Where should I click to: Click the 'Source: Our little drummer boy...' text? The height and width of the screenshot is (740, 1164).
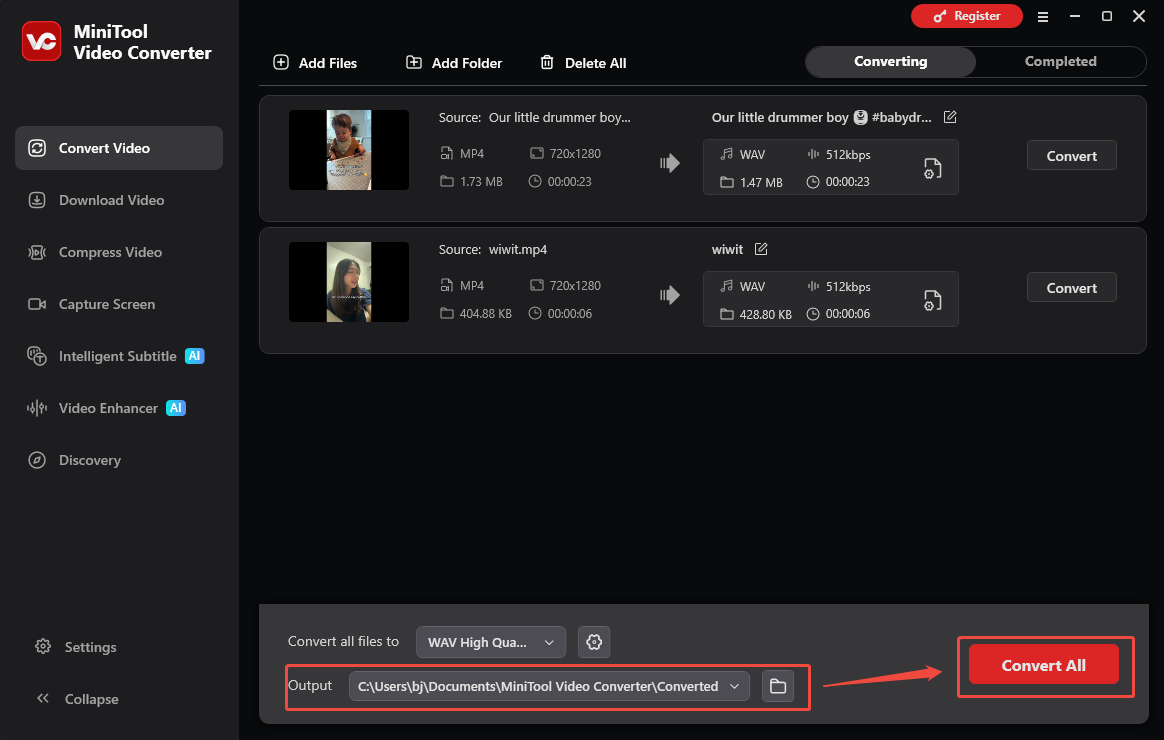pyautogui.click(x=534, y=117)
